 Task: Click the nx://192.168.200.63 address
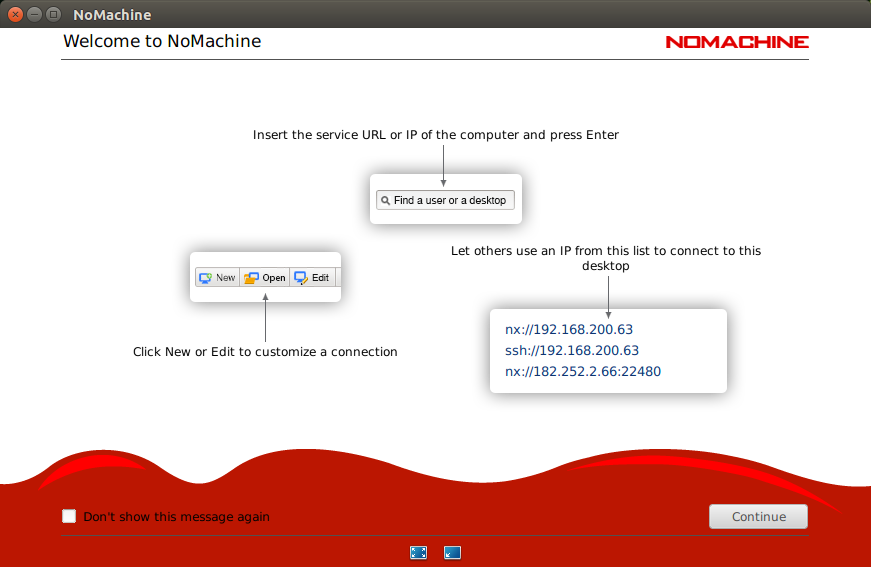point(569,329)
